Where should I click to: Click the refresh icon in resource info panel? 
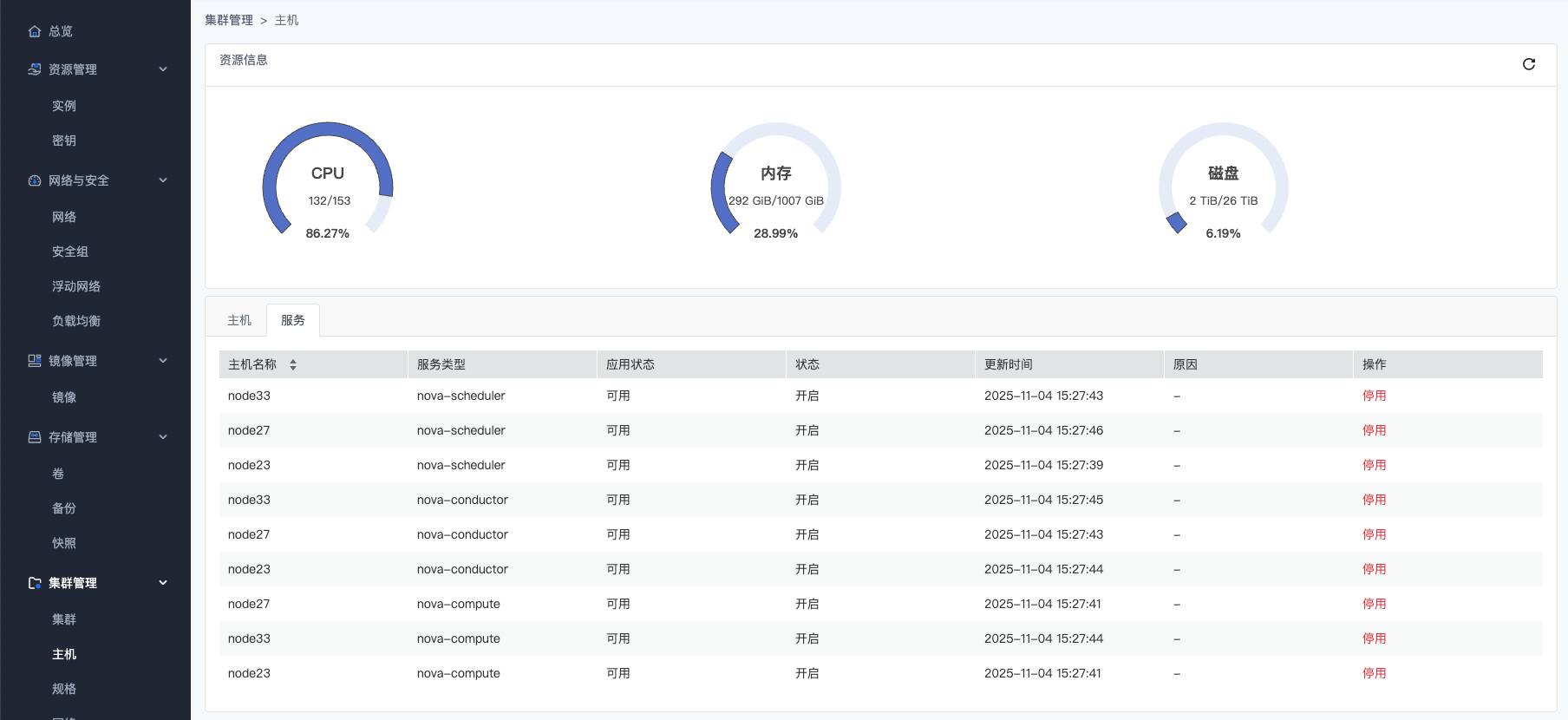coord(1528,64)
